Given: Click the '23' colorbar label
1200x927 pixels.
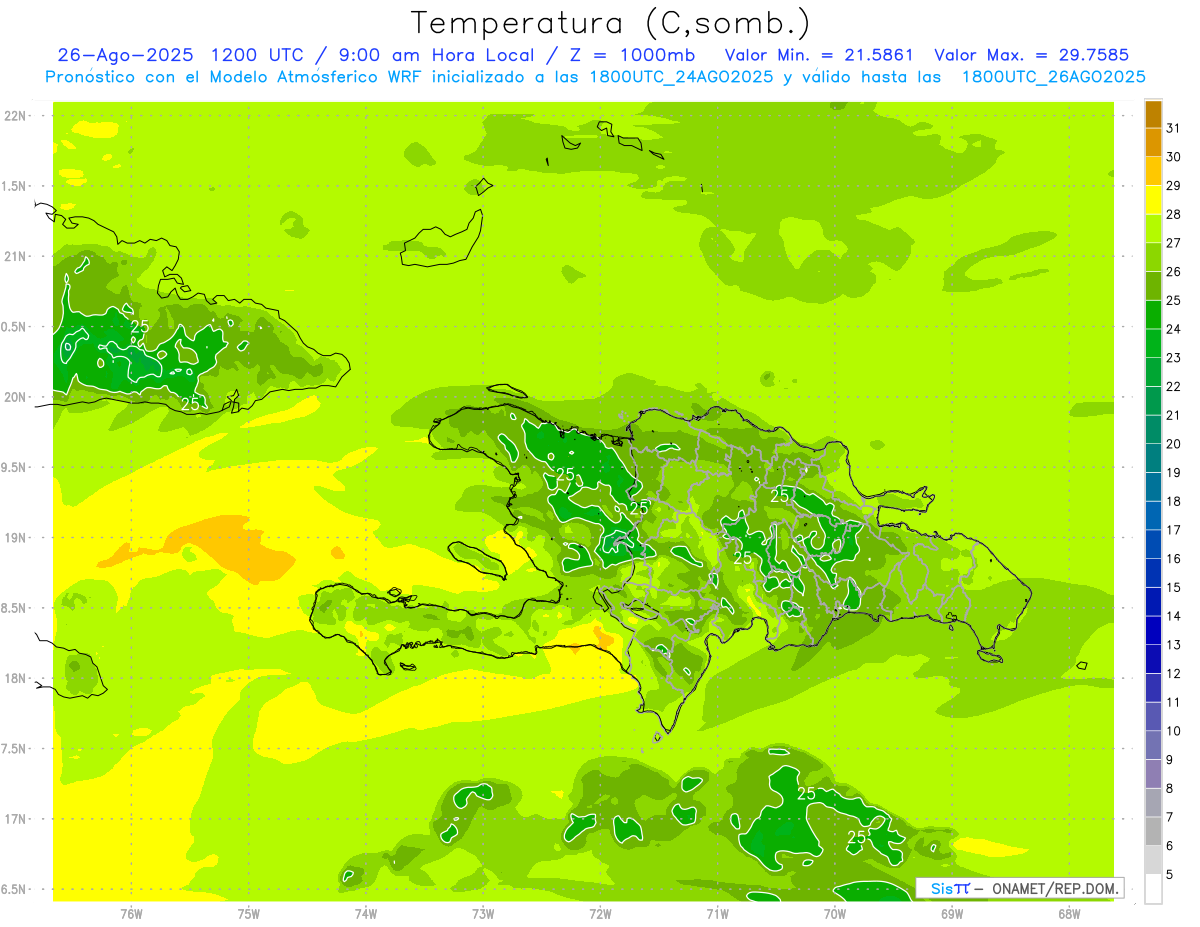Looking at the screenshot, I should (x=1174, y=358).
